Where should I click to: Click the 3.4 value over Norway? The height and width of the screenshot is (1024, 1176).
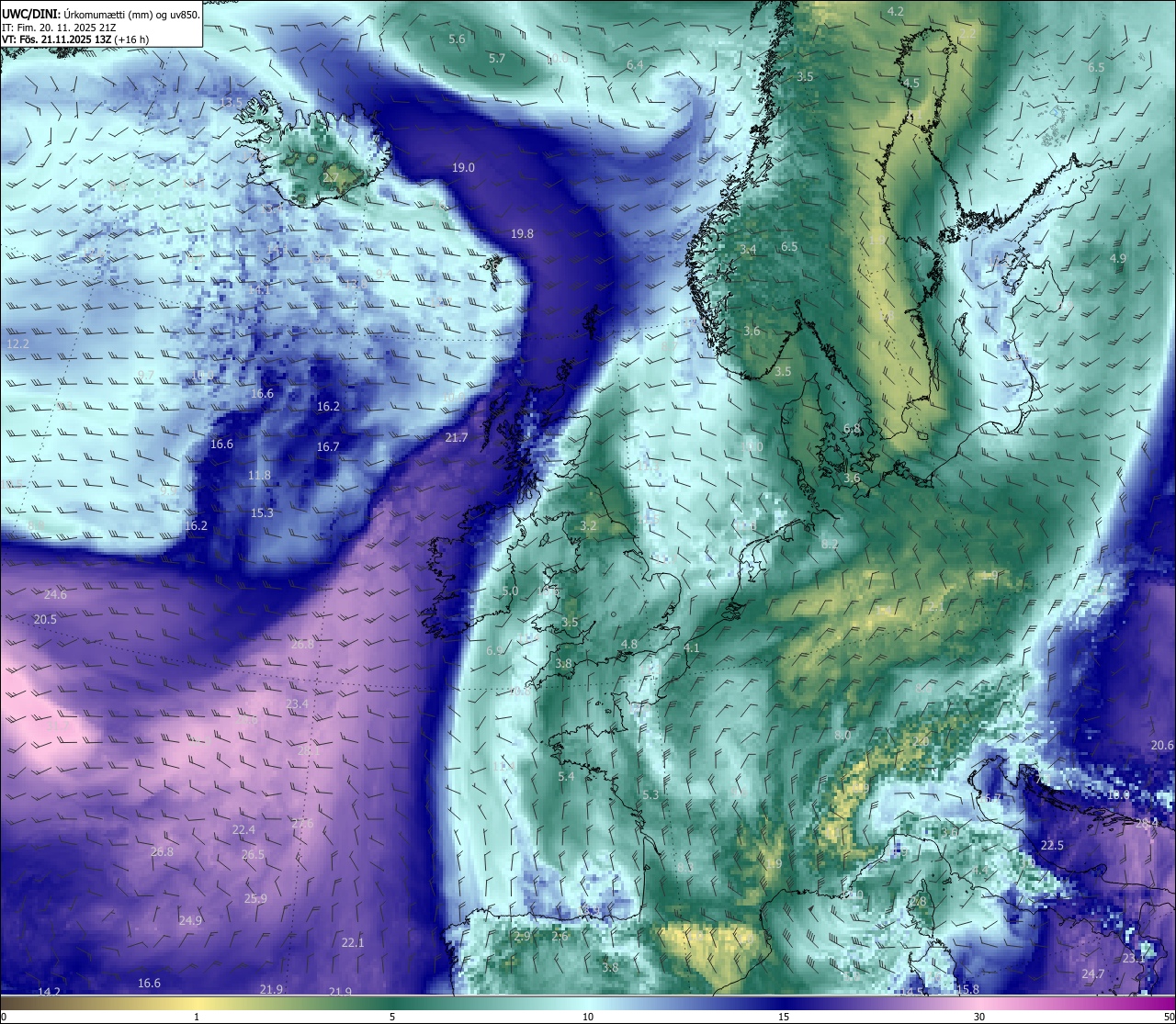tap(748, 250)
